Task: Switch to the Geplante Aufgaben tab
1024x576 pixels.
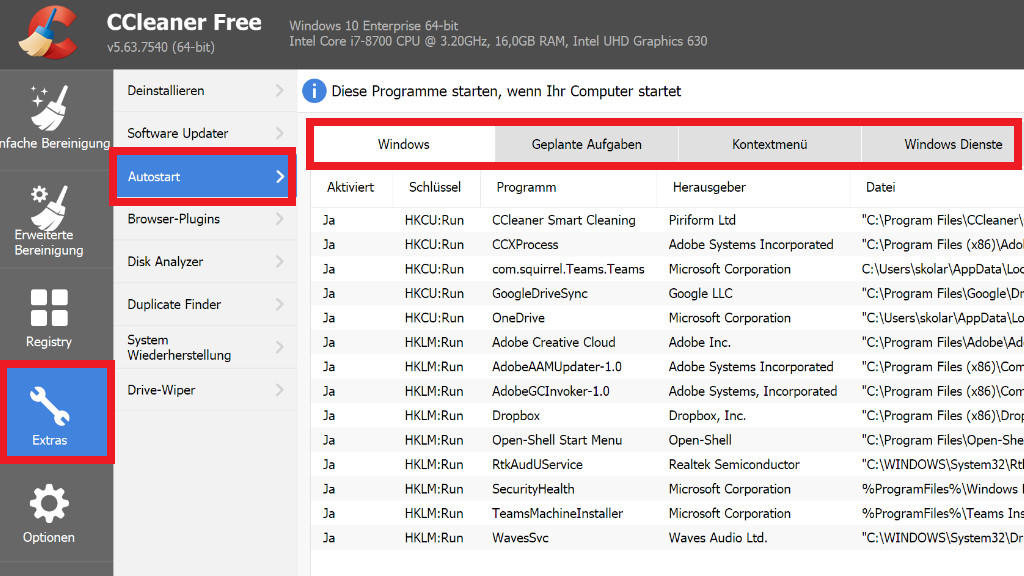Action: (x=586, y=144)
